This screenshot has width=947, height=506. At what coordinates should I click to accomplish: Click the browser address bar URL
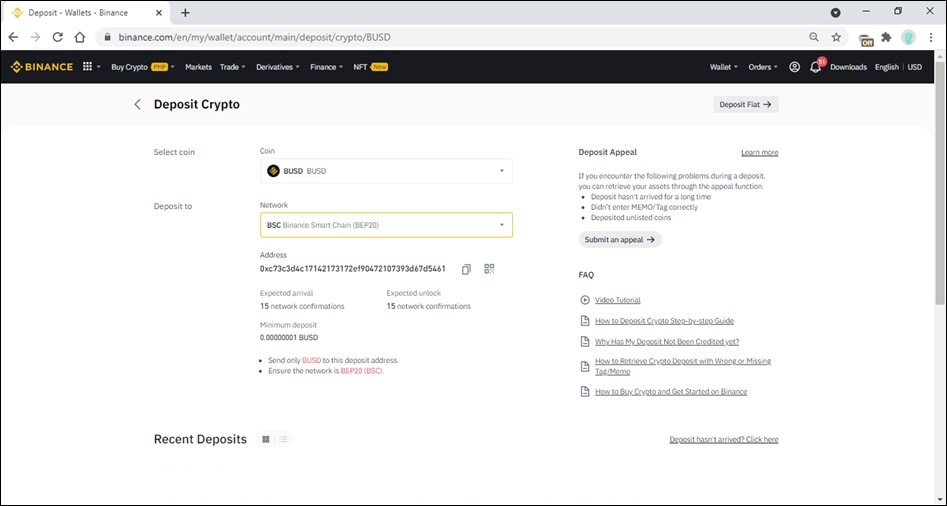coord(254,37)
